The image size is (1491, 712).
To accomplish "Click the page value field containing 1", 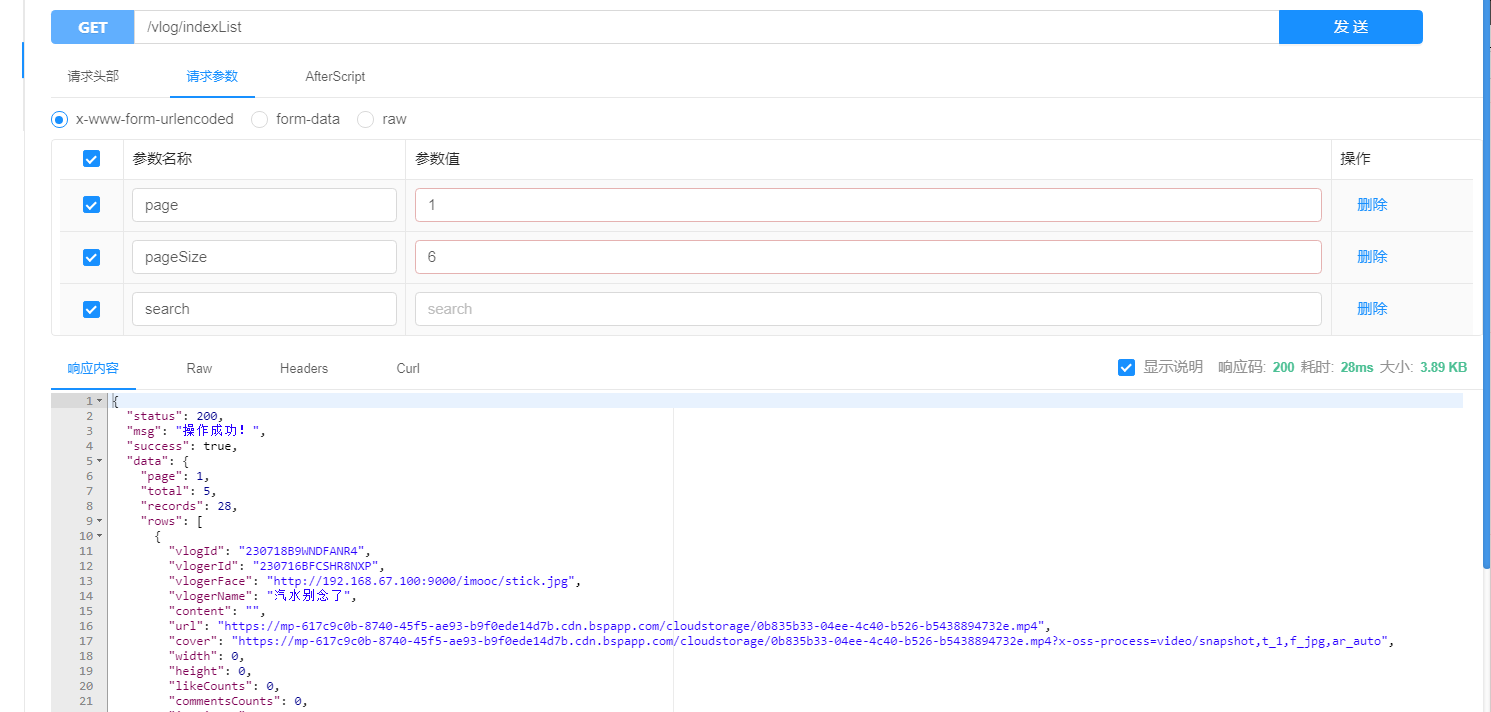I will pos(868,205).
